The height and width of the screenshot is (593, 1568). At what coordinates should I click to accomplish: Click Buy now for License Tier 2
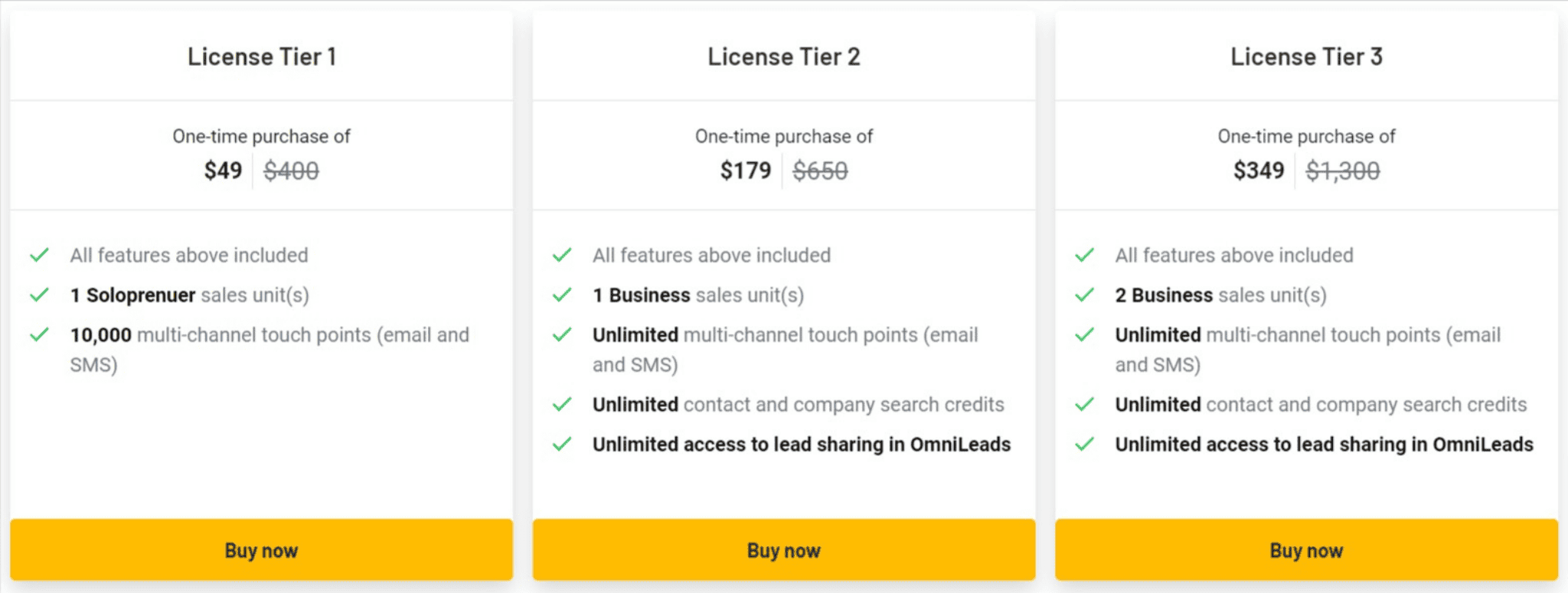pyautogui.click(x=784, y=549)
